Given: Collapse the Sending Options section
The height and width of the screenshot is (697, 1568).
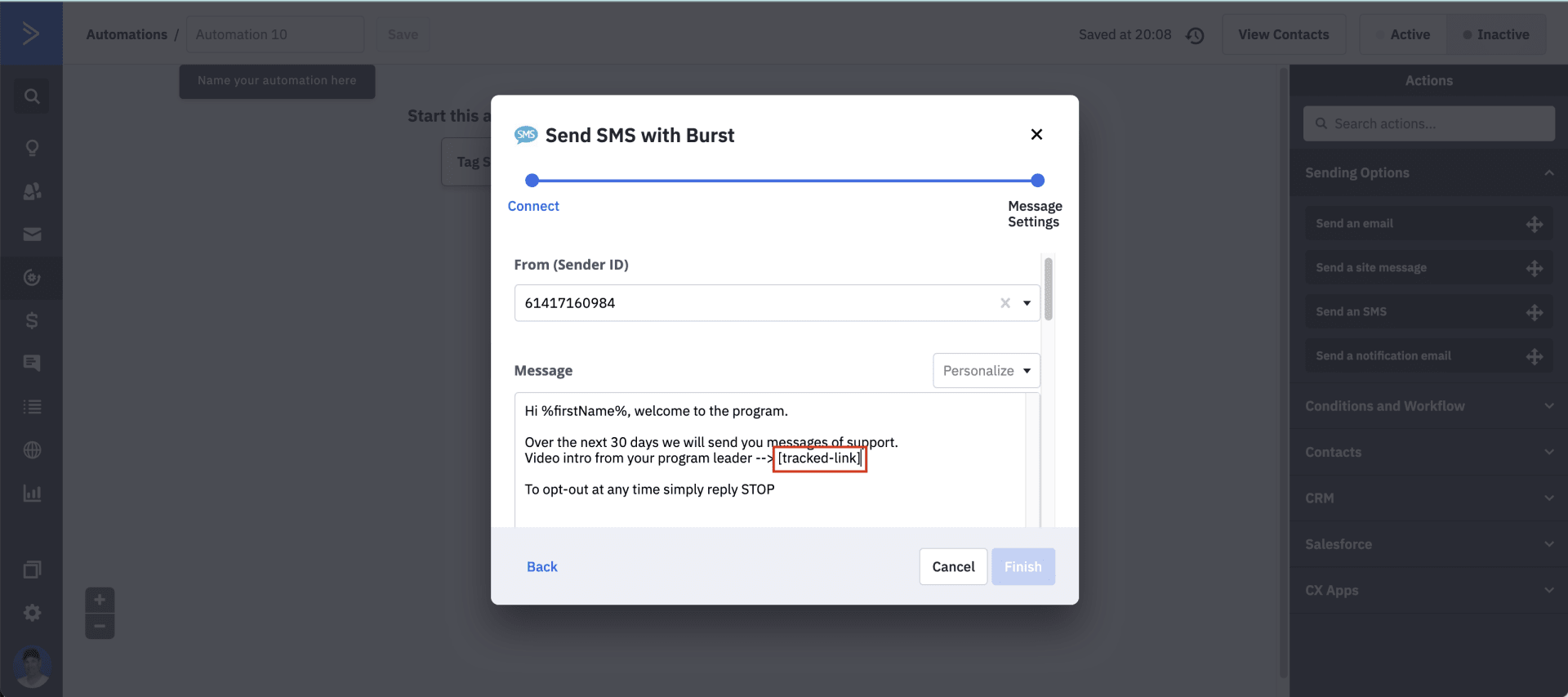Looking at the screenshot, I should click(1429, 173).
